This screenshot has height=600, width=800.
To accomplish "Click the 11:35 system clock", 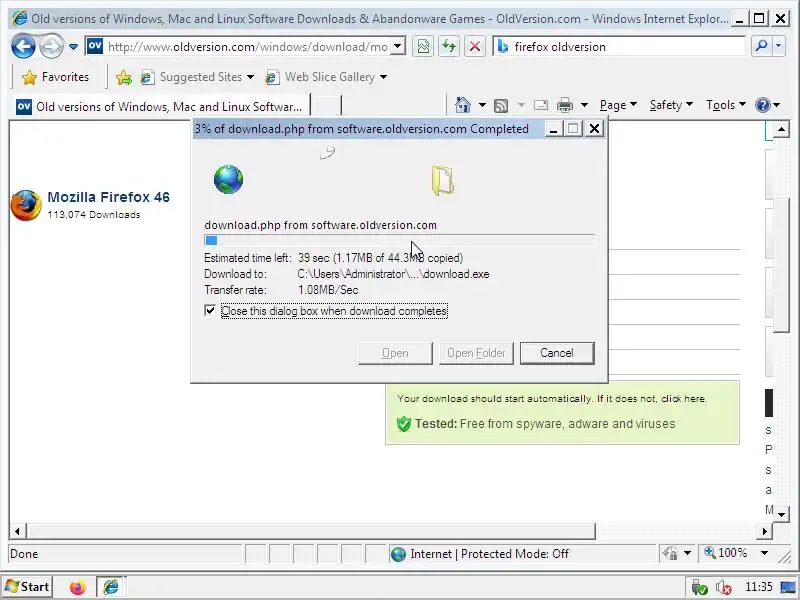I will [x=759, y=587].
